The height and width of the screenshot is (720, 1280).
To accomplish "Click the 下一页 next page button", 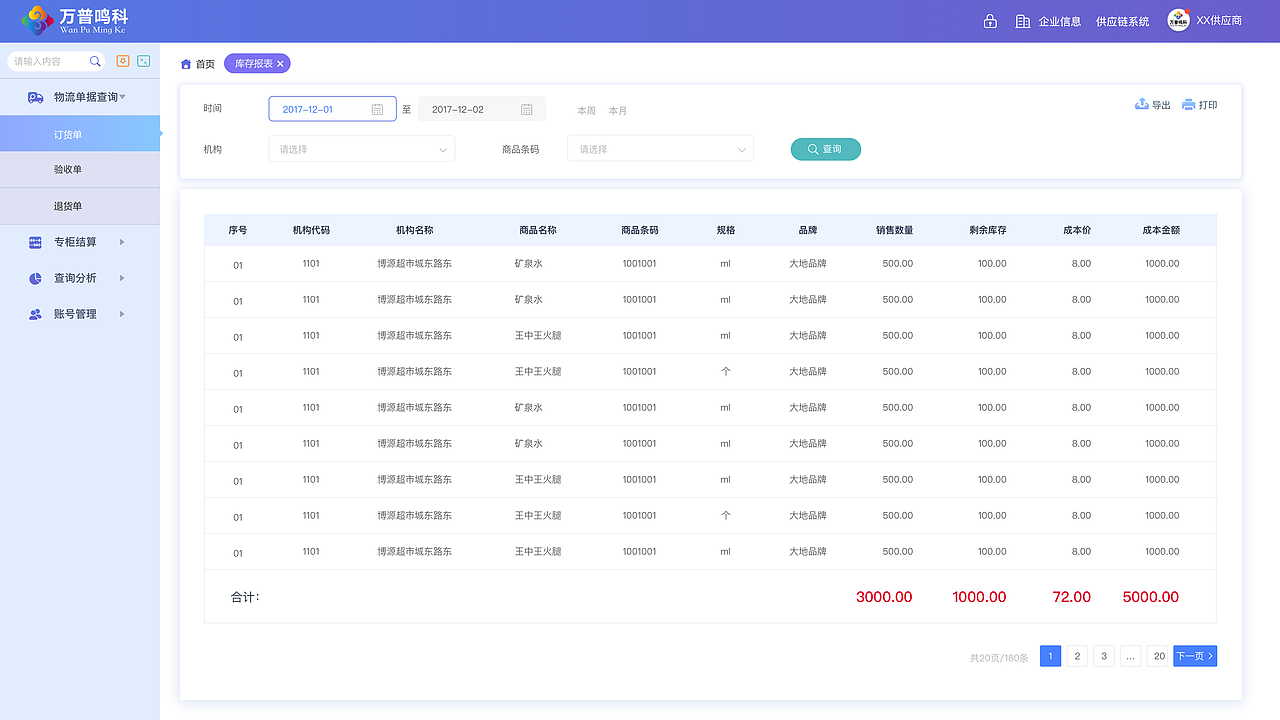I will [x=1195, y=656].
